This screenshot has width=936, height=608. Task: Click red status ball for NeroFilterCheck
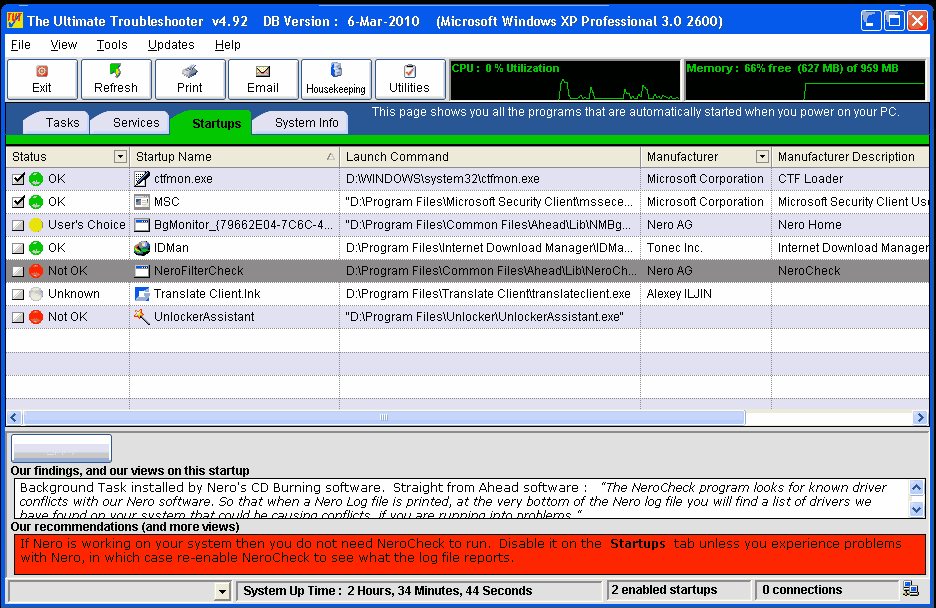(36, 271)
